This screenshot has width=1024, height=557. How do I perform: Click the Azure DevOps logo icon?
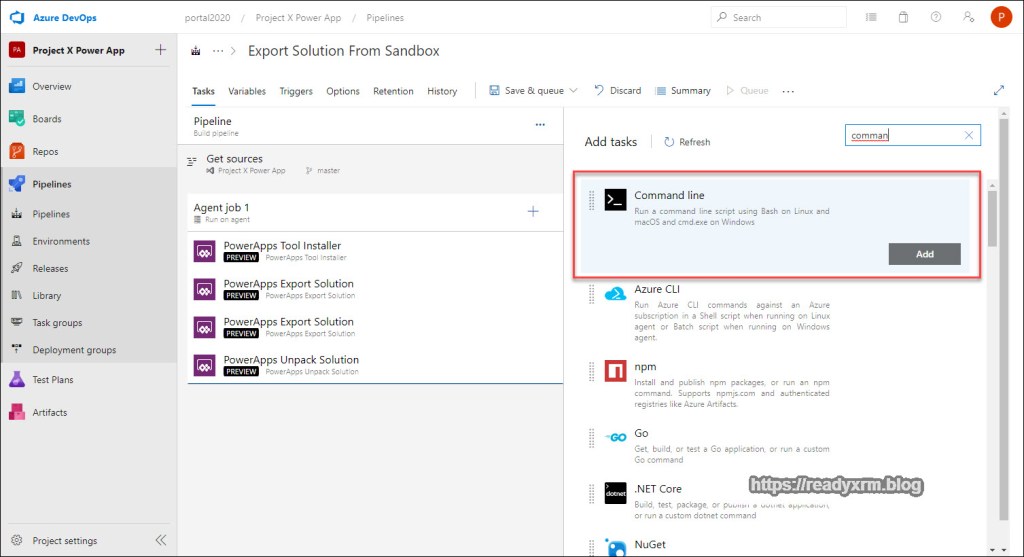(x=16, y=17)
